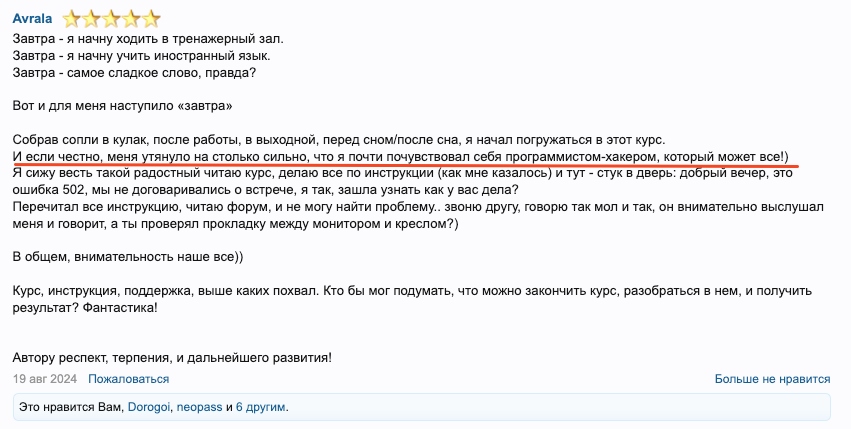Click the внимательность наше все line
851x429 pixels.
click(128, 257)
